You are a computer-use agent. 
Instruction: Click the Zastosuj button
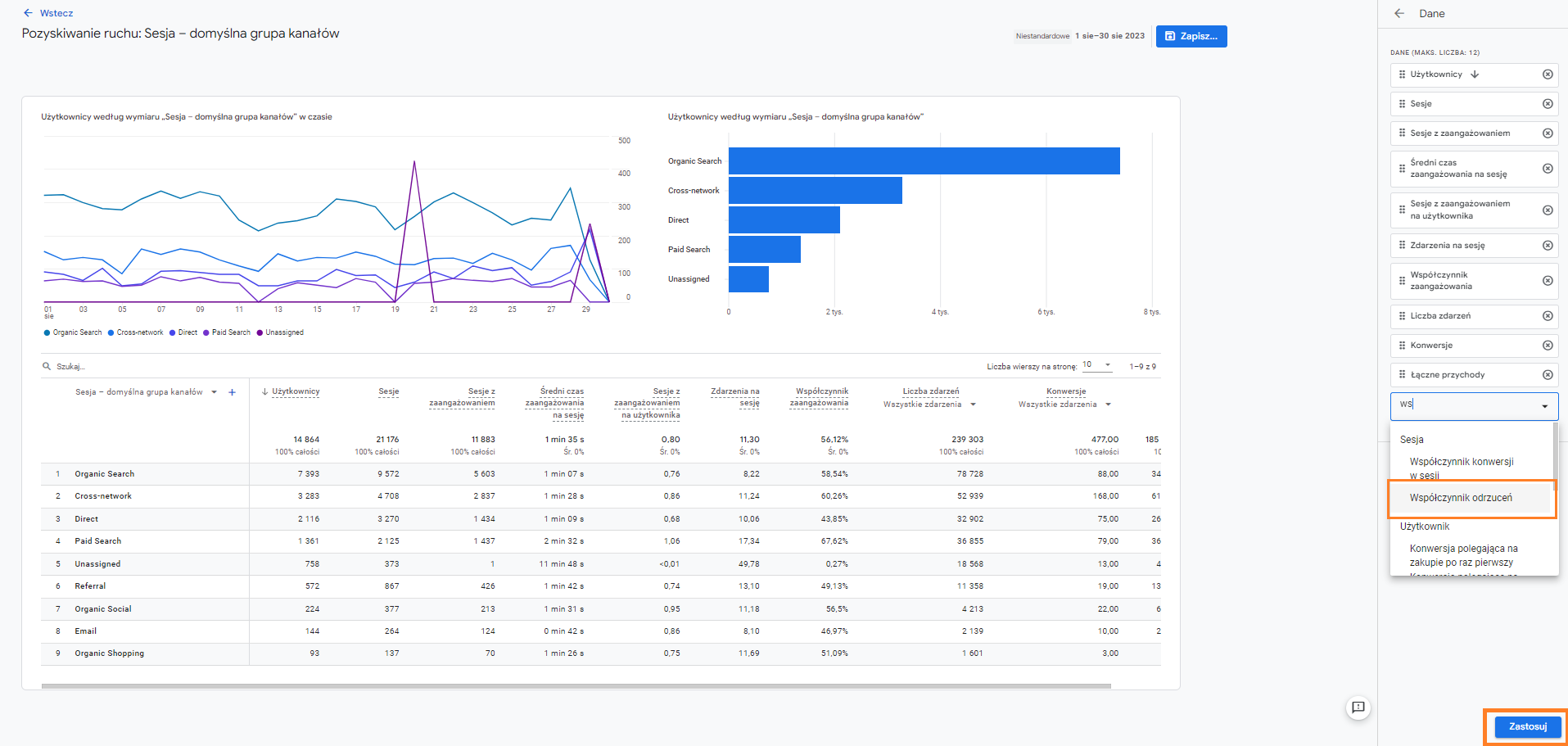point(1528,726)
